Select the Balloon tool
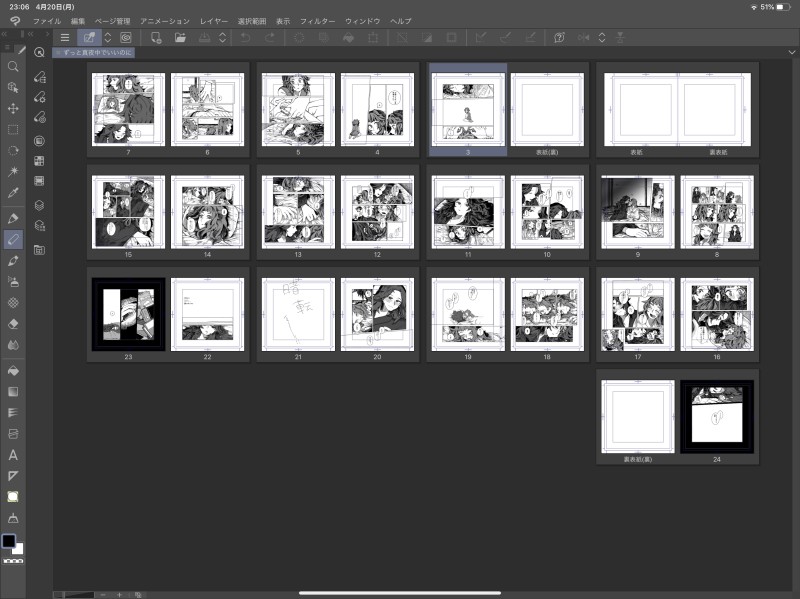This screenshot has height=599, width=800. (13, 497)
